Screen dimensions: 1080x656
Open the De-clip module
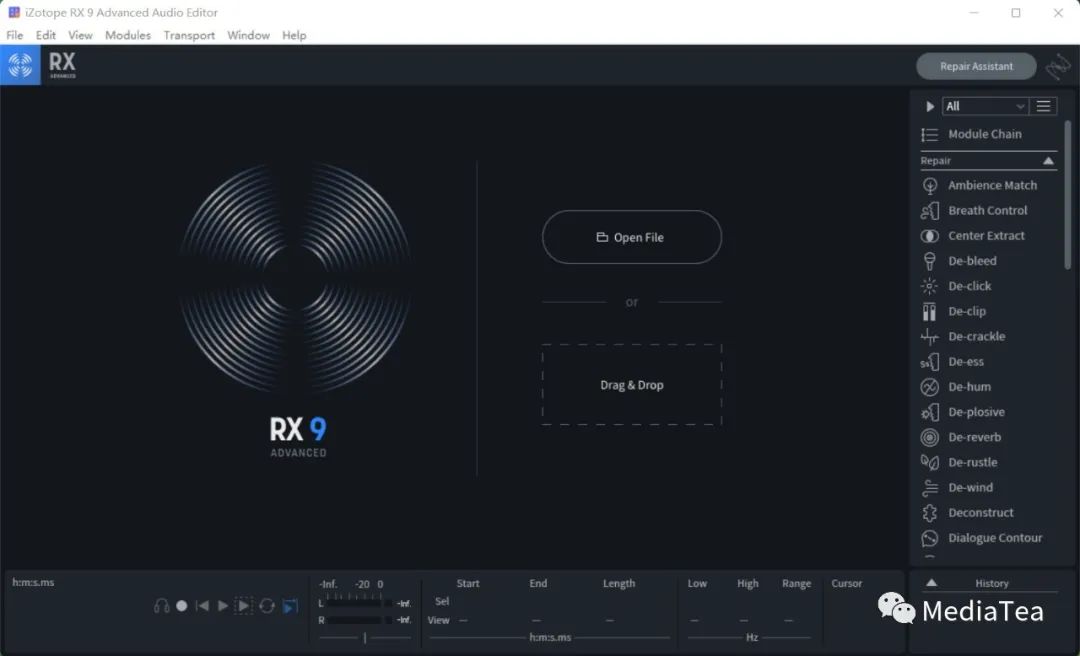(953, 311)
